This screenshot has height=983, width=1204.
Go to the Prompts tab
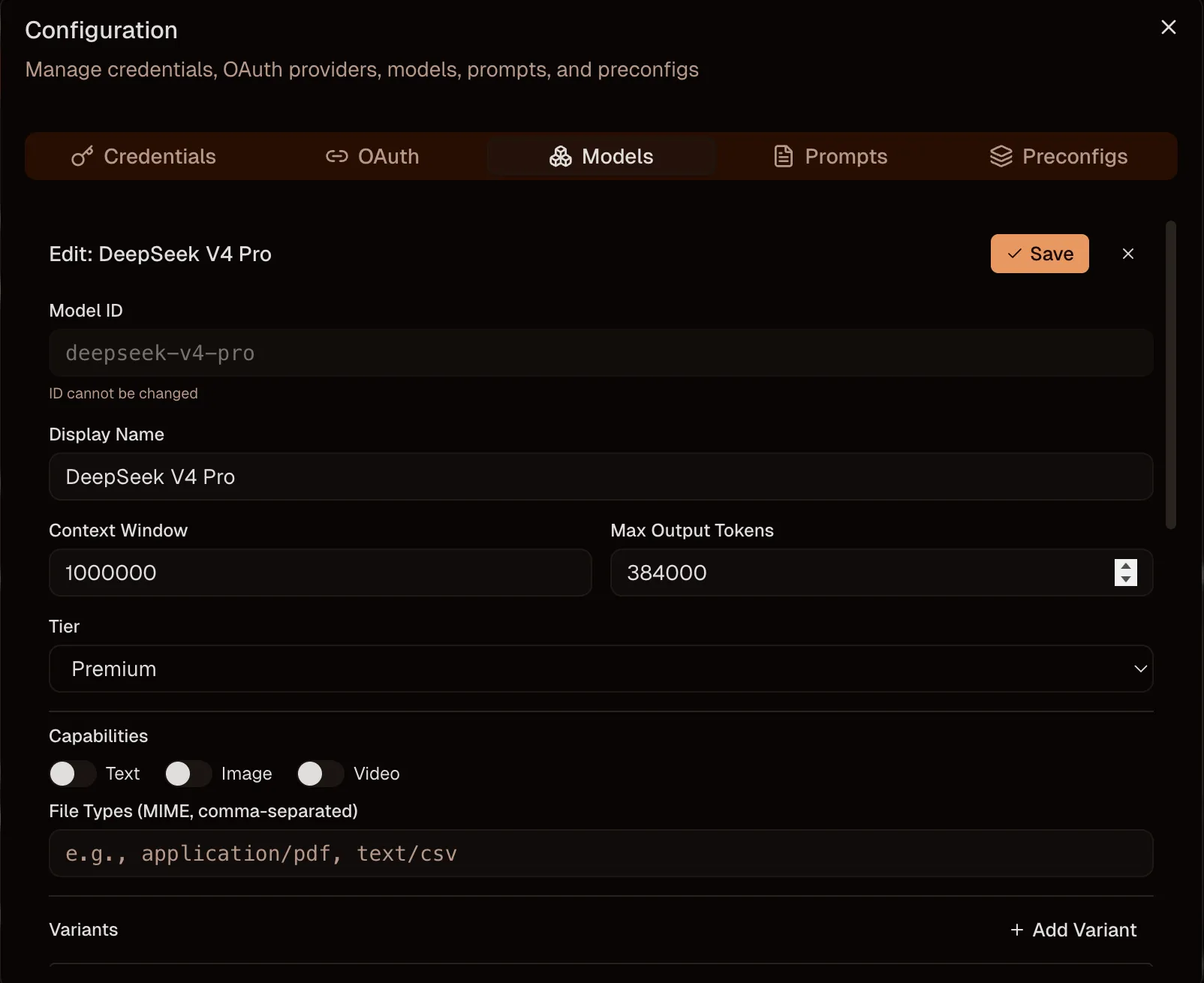[x=830, y=156]
